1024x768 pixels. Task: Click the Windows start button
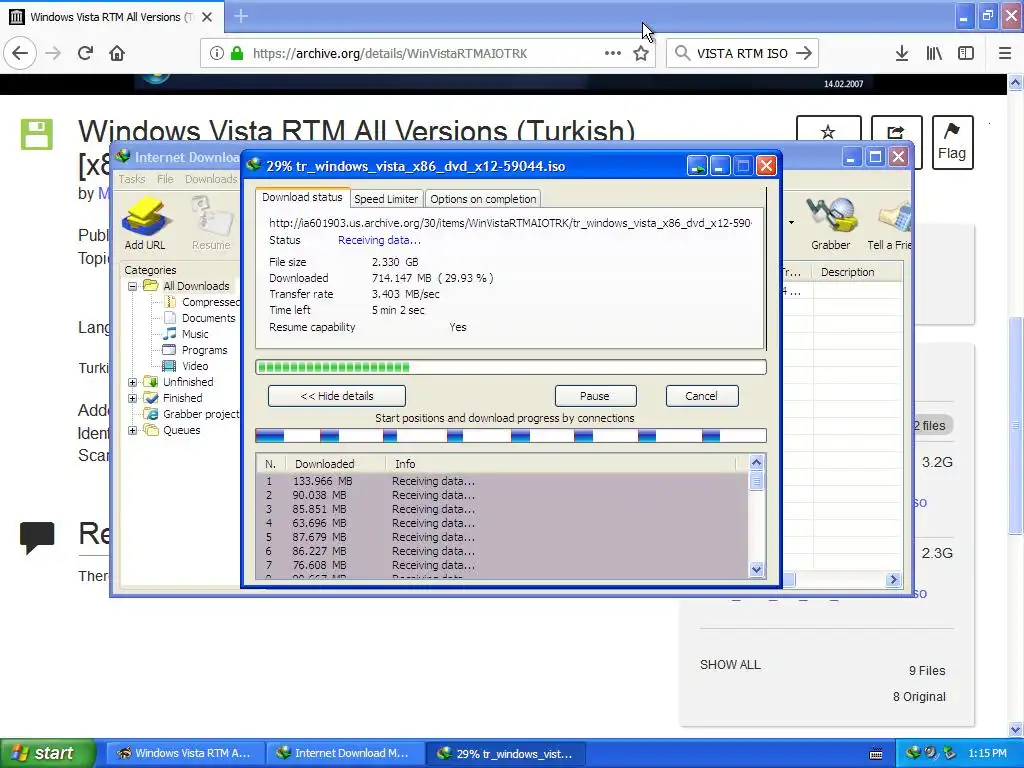tap(47, 754)
